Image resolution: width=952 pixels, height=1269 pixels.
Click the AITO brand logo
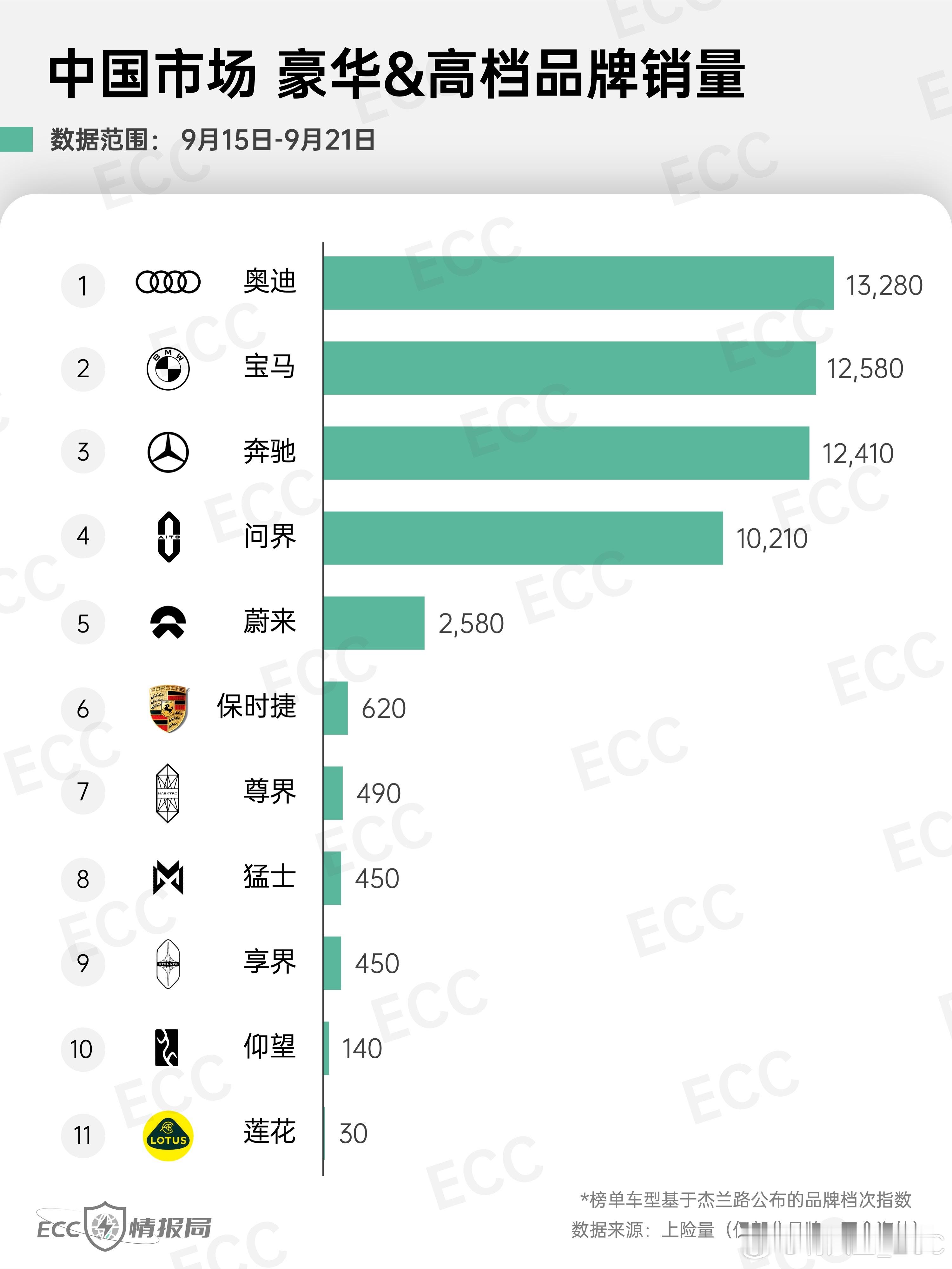tap(169, 537)
